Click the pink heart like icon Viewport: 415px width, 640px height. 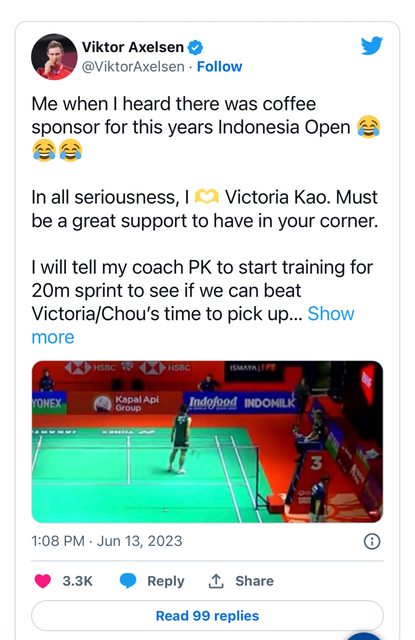(x=43, y=580)
